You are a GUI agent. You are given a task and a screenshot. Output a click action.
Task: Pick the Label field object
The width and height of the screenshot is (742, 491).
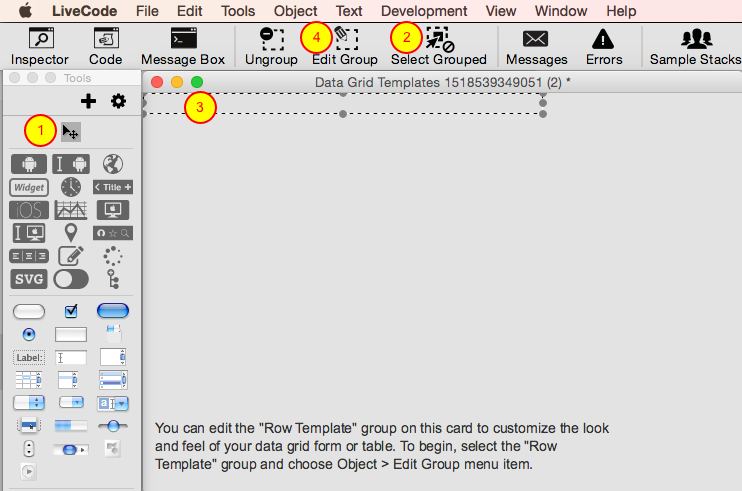(x=29, y=358)
